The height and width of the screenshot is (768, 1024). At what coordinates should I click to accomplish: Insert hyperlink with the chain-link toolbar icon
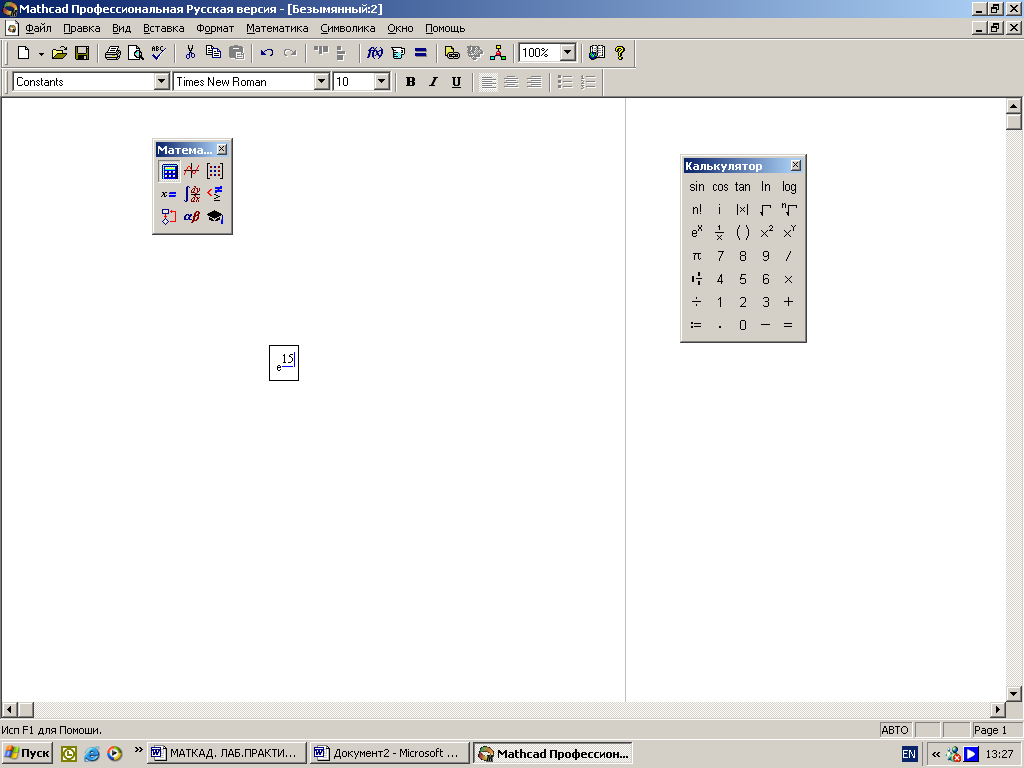pos(452,53)
